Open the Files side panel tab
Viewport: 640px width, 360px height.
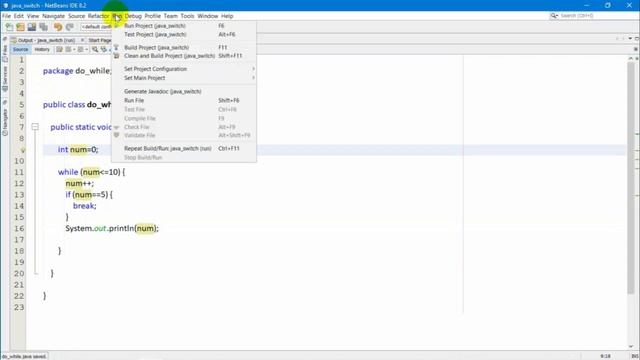pyautogui.click(x=4, y=53)
